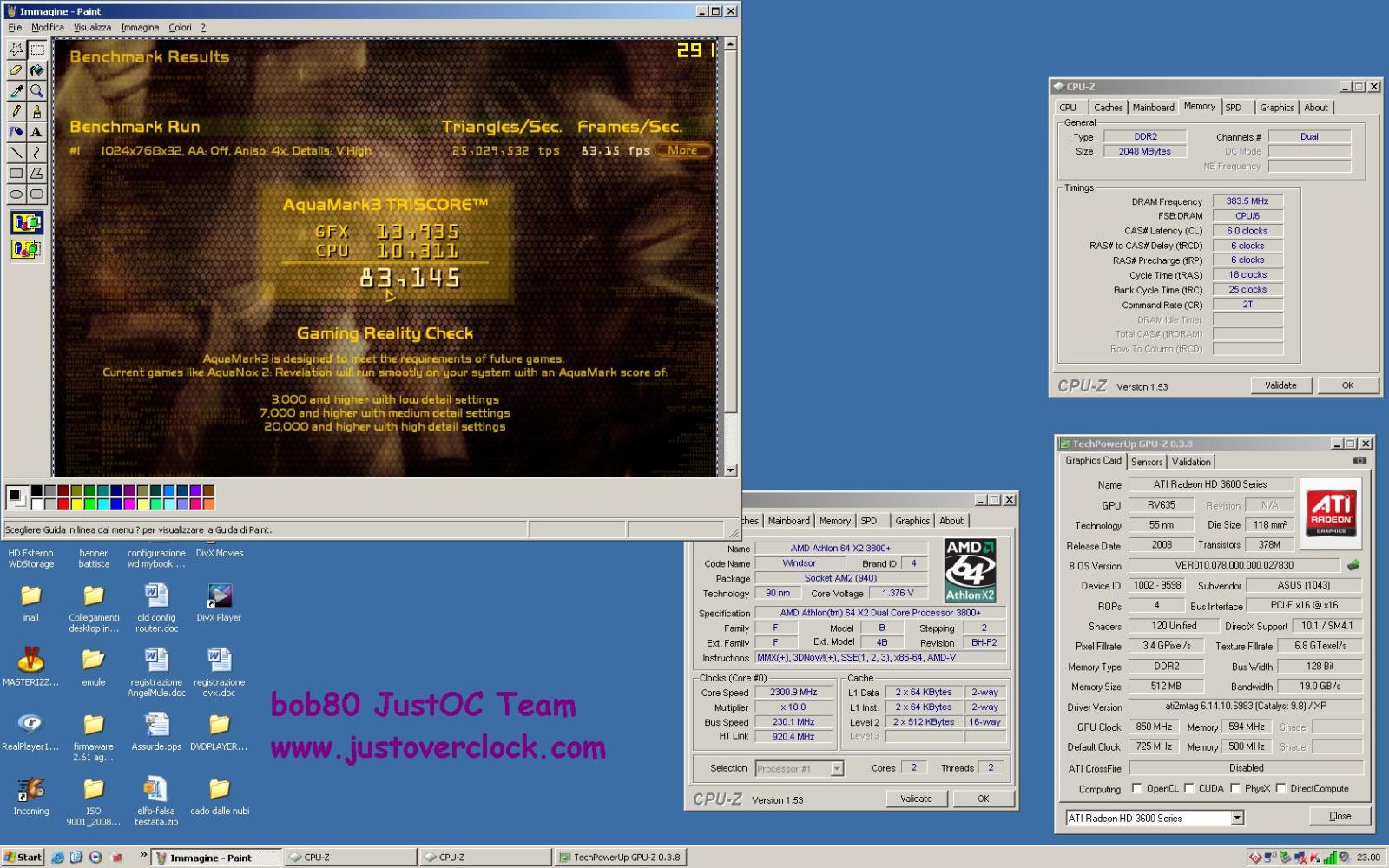Viewport: 1389px width, 868px height.
Task: Choose the Fill With Color bucket tool
Action: click(36, 70)
